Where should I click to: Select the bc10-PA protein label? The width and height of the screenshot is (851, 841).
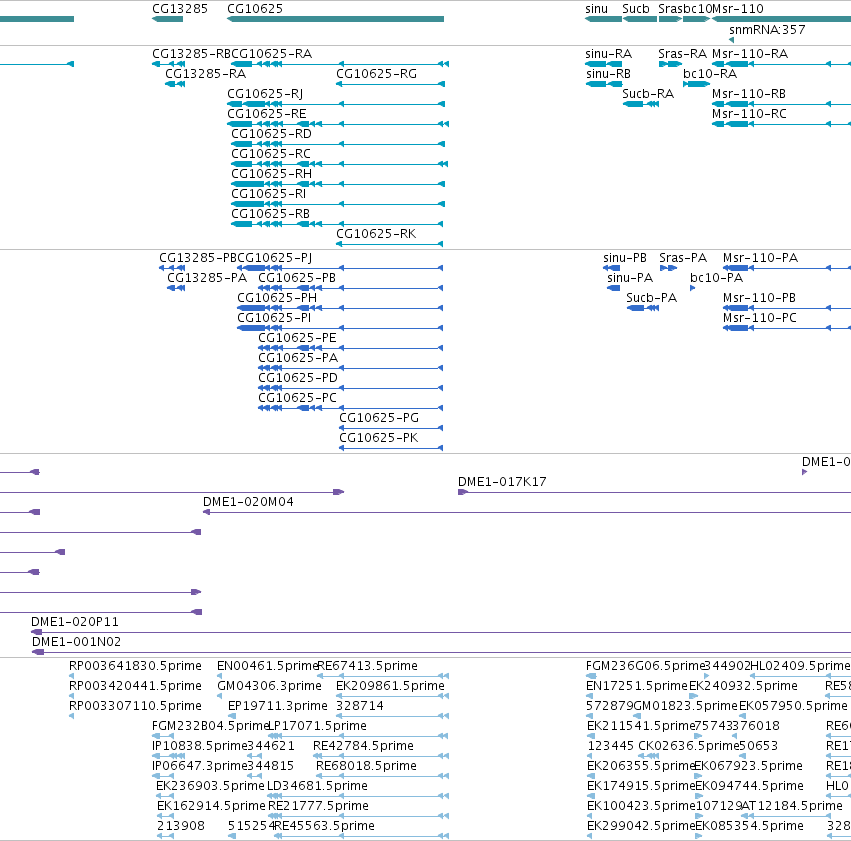point(716,278)
